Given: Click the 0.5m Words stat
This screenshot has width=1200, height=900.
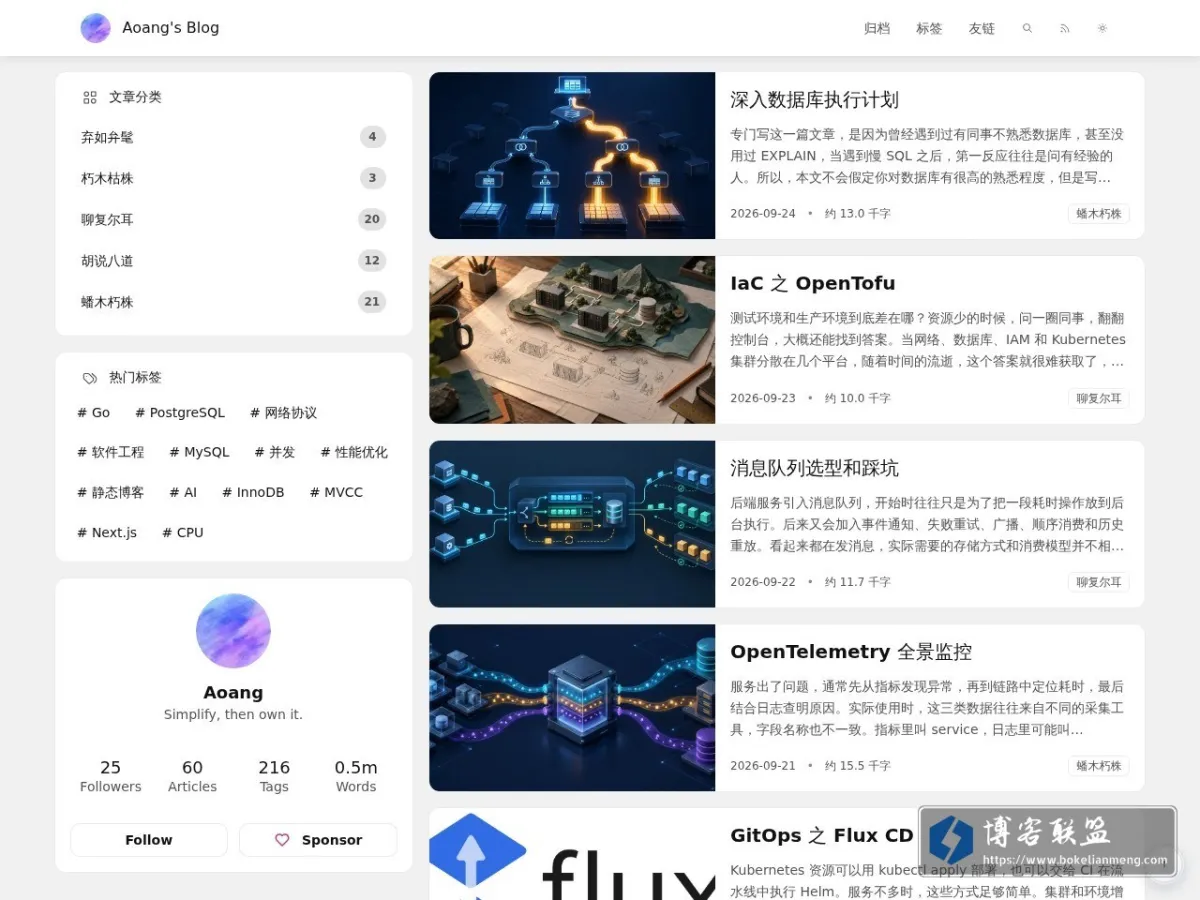Looking at the screenshot, I should click(x=356, y=776).
